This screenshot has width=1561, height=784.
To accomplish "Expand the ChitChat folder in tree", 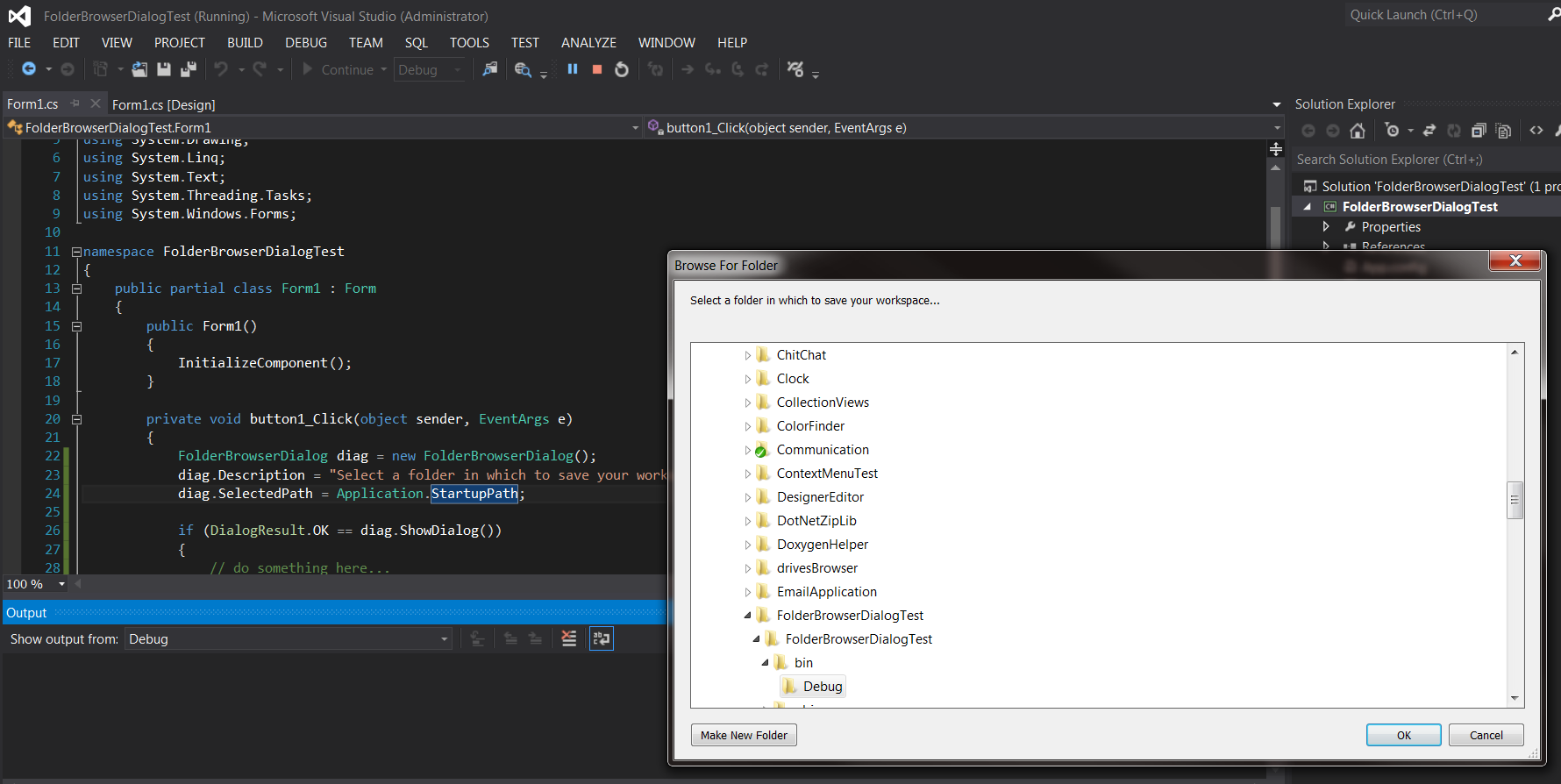I will [748, 355].
